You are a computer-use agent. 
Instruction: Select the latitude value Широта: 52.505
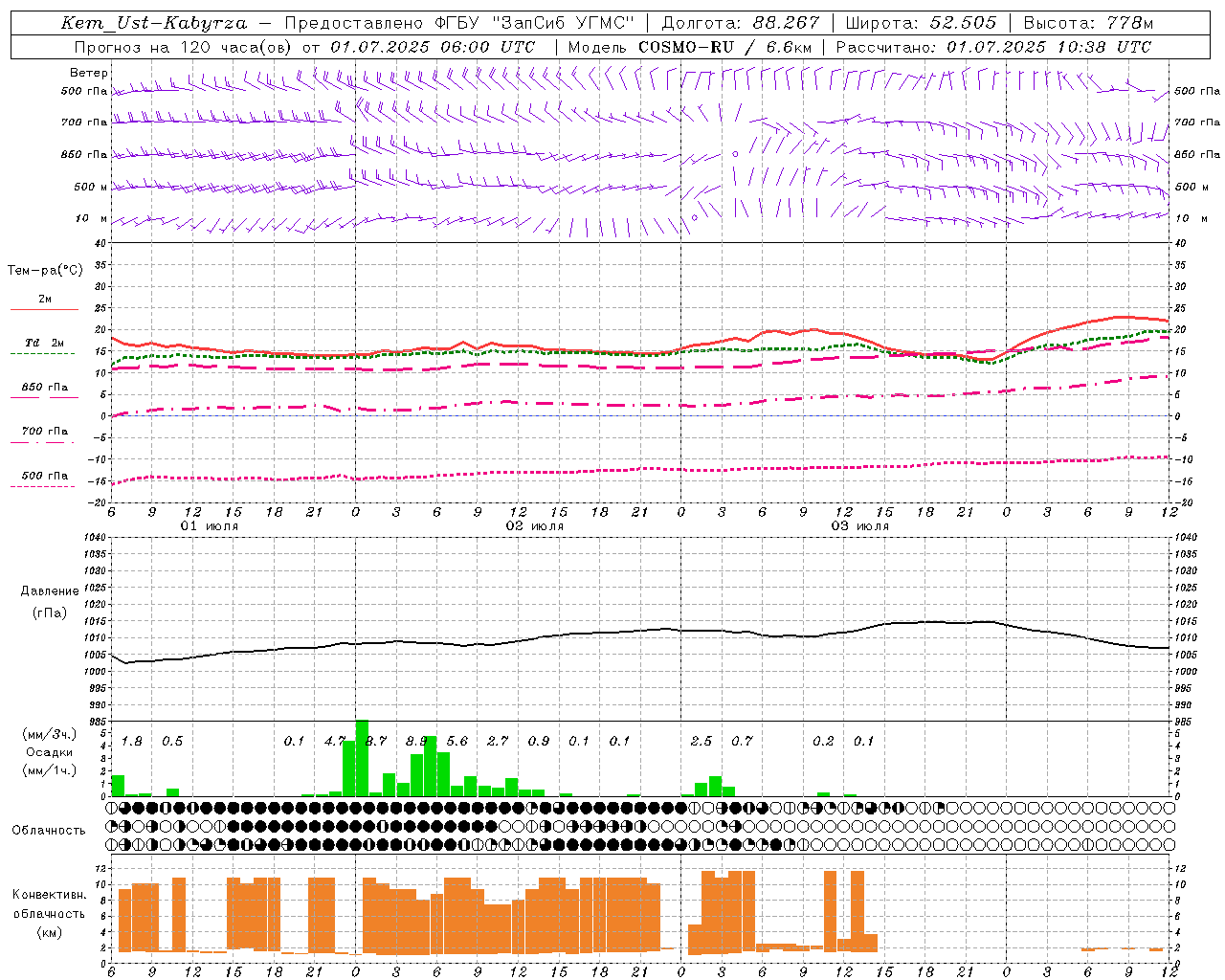921,23
